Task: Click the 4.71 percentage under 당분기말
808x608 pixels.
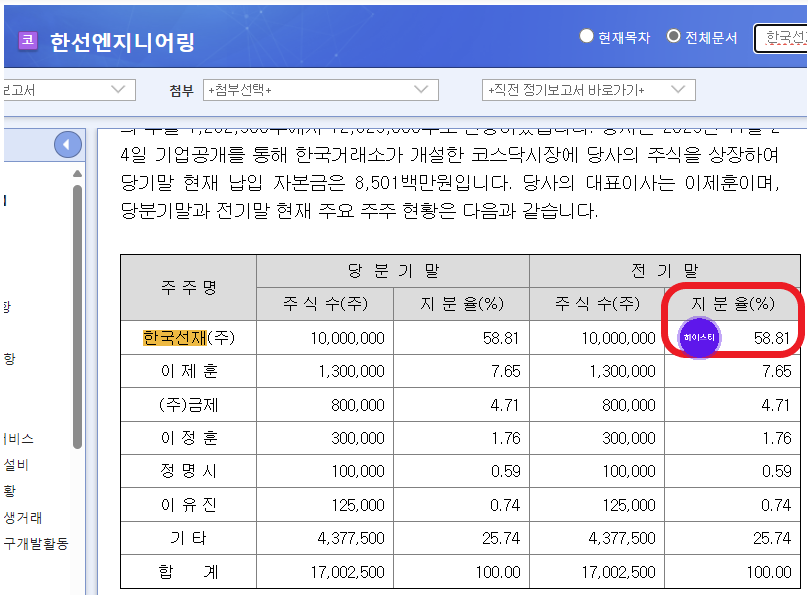Action: pos(505,405)
